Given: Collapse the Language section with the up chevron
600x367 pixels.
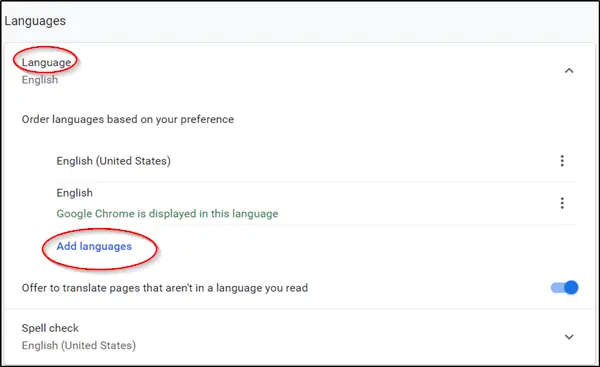Looking at the screenshot, I should point(569,71).
